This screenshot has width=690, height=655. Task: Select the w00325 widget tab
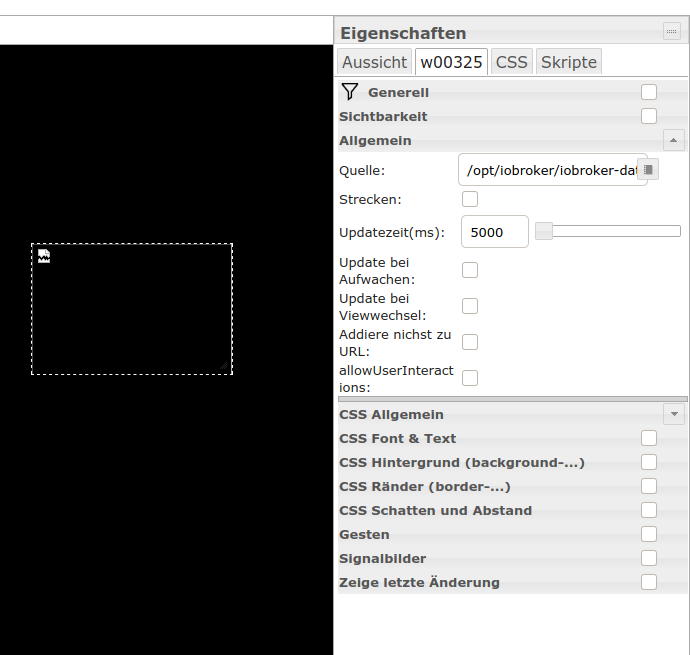coord(451,62)
